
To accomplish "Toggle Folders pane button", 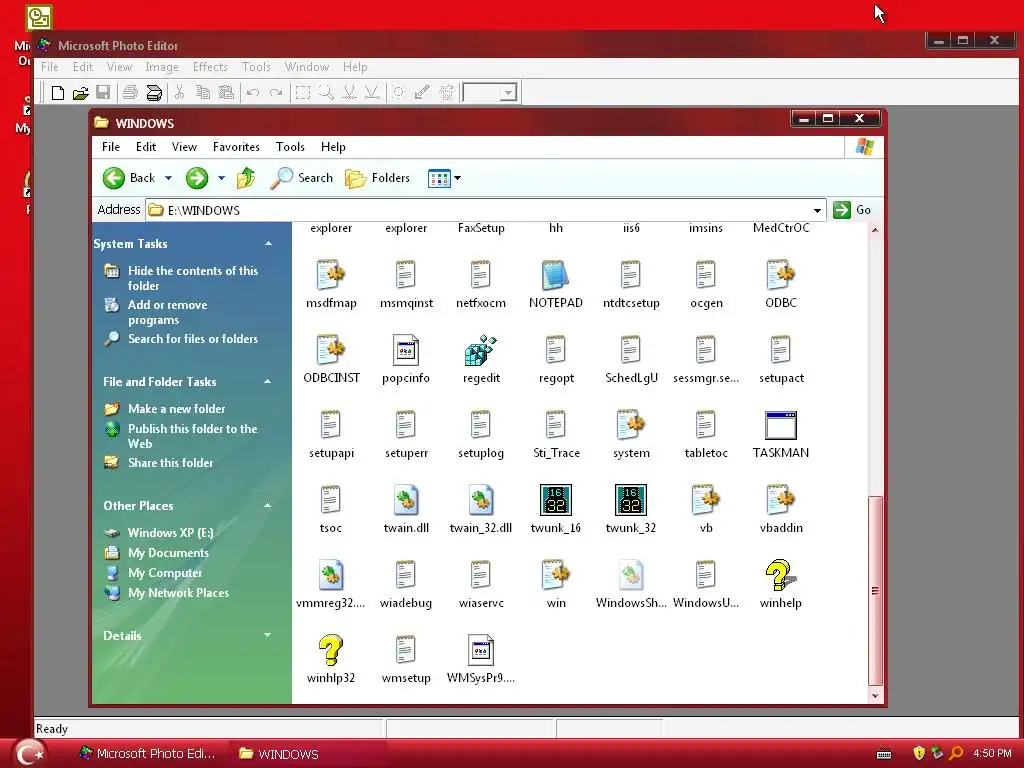I will coord(377,178).
